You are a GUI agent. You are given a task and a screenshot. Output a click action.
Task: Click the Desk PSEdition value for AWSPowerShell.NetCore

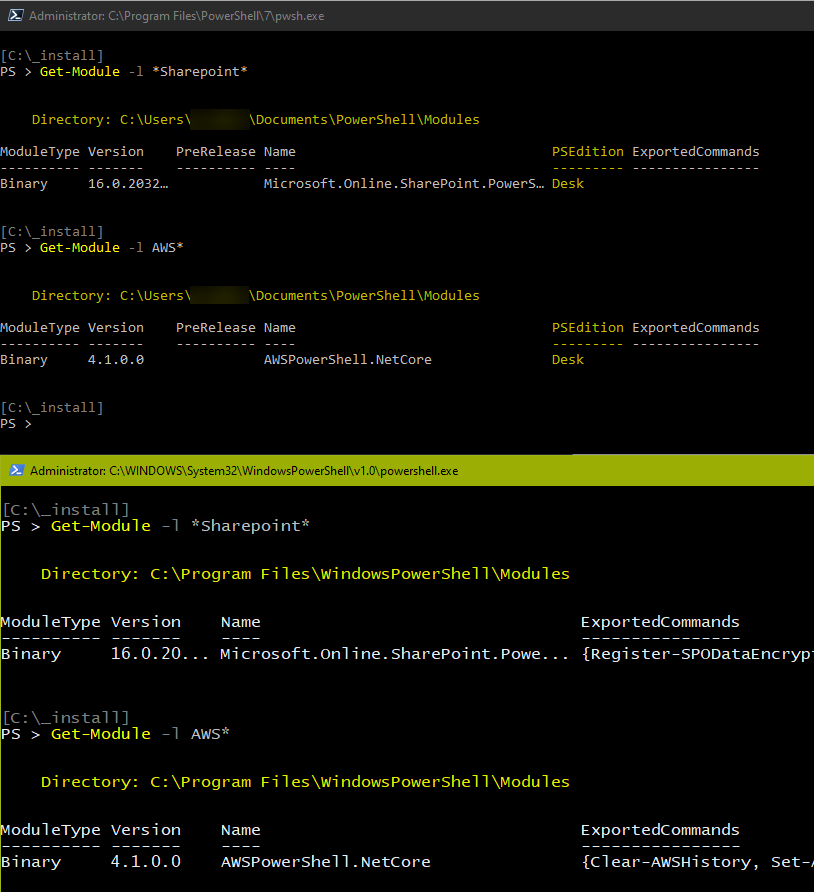pos(566,359)
